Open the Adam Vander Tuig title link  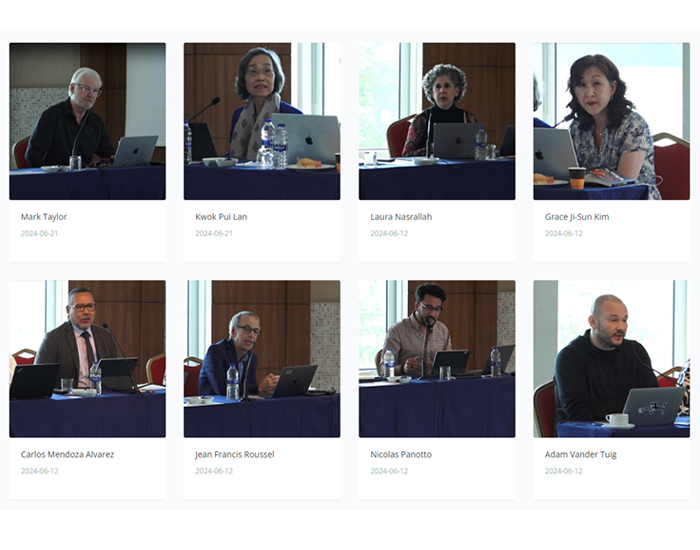(580, 454)
